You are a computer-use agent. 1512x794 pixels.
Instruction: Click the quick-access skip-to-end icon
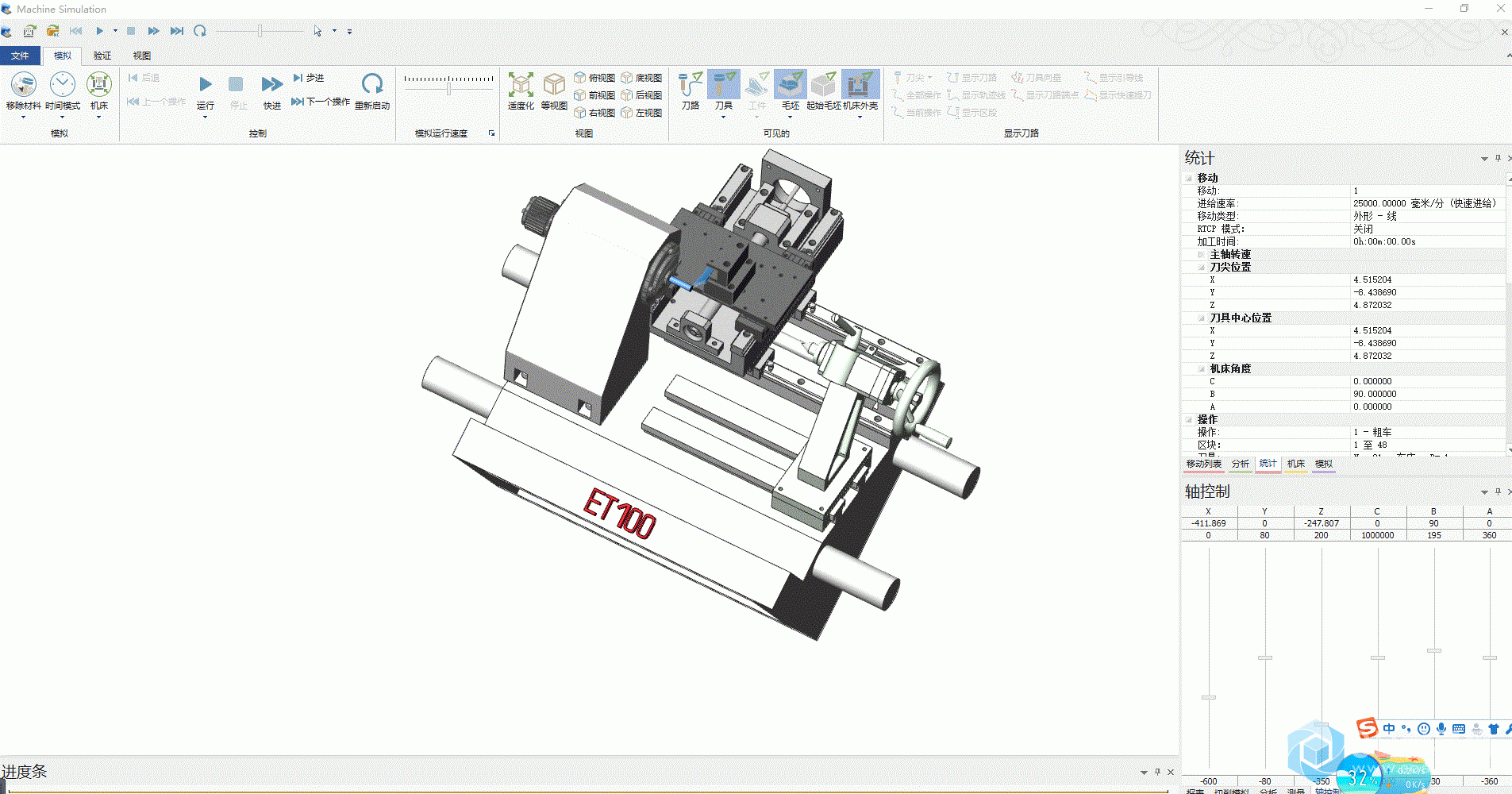[177, 31]
